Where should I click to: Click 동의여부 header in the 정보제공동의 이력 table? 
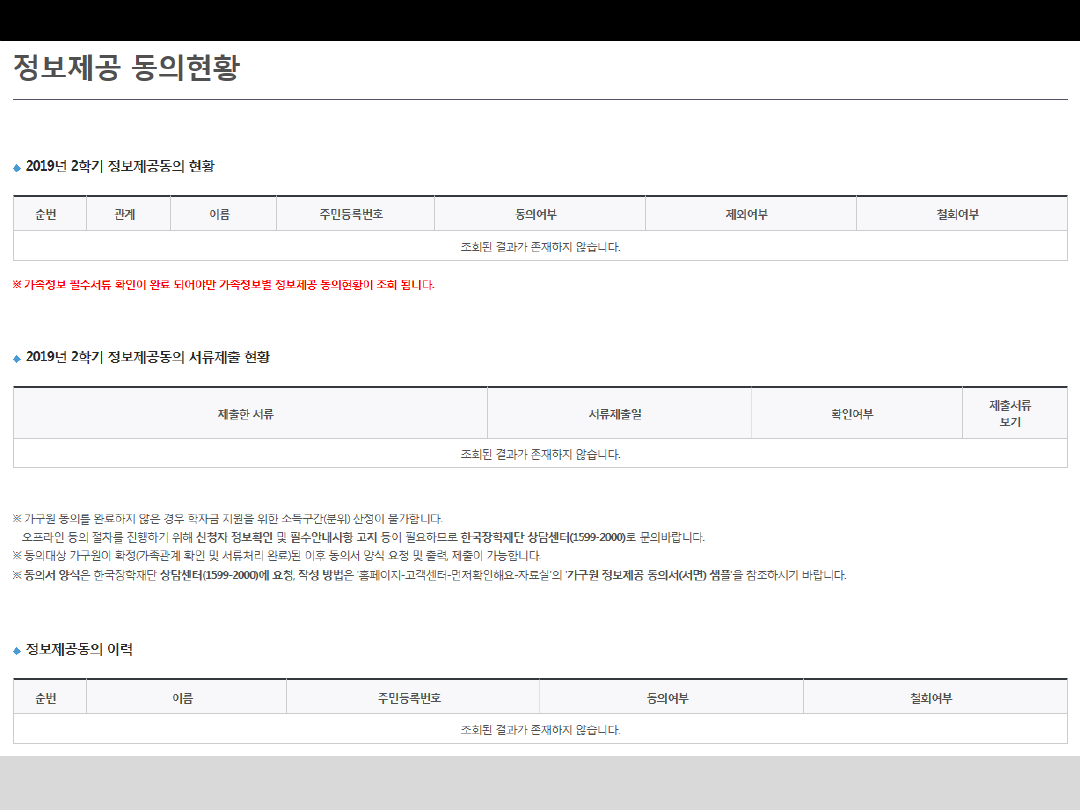(667, 698)
